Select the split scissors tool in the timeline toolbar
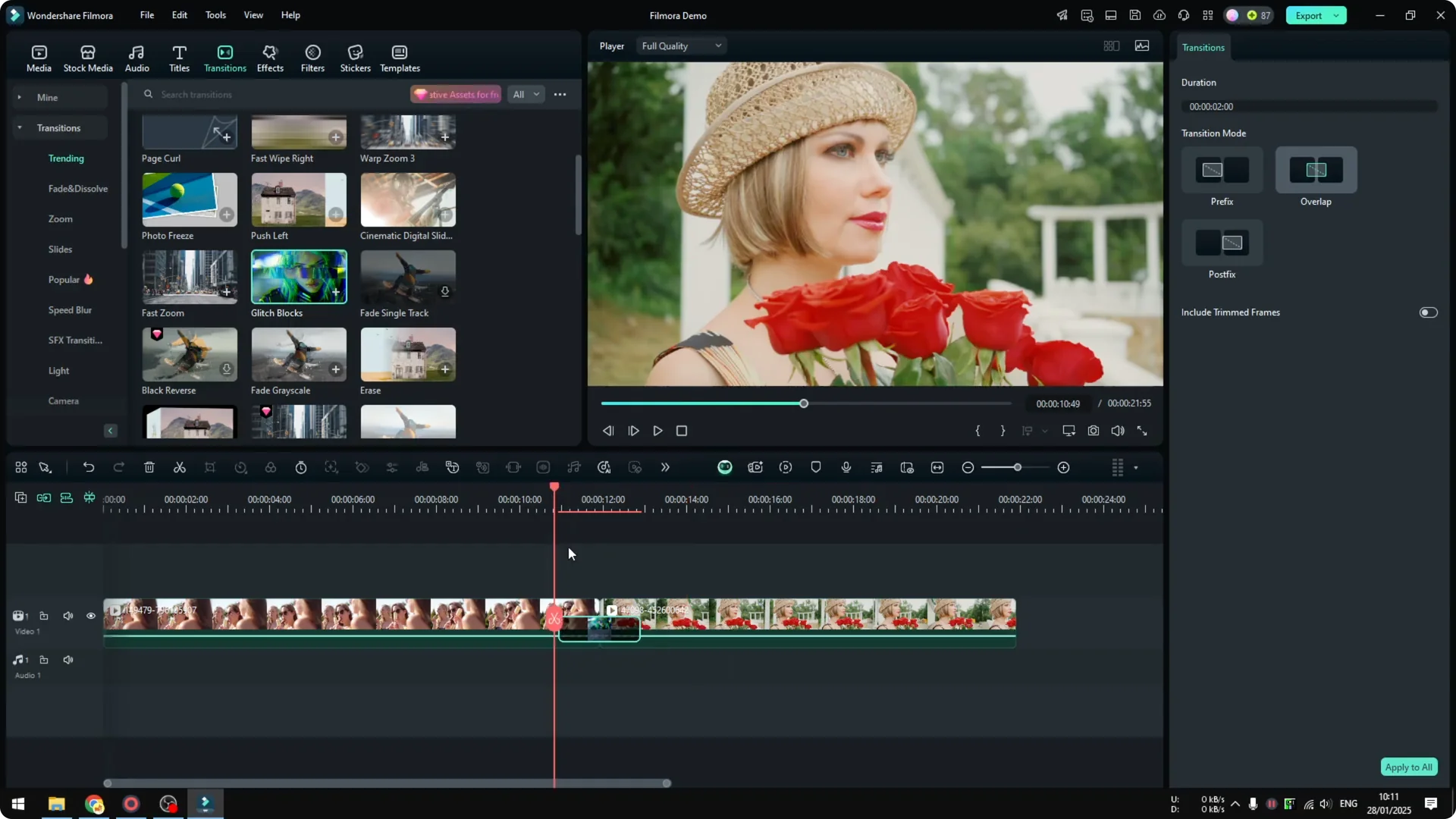1456x819 pixels. [x=180, y=467]
